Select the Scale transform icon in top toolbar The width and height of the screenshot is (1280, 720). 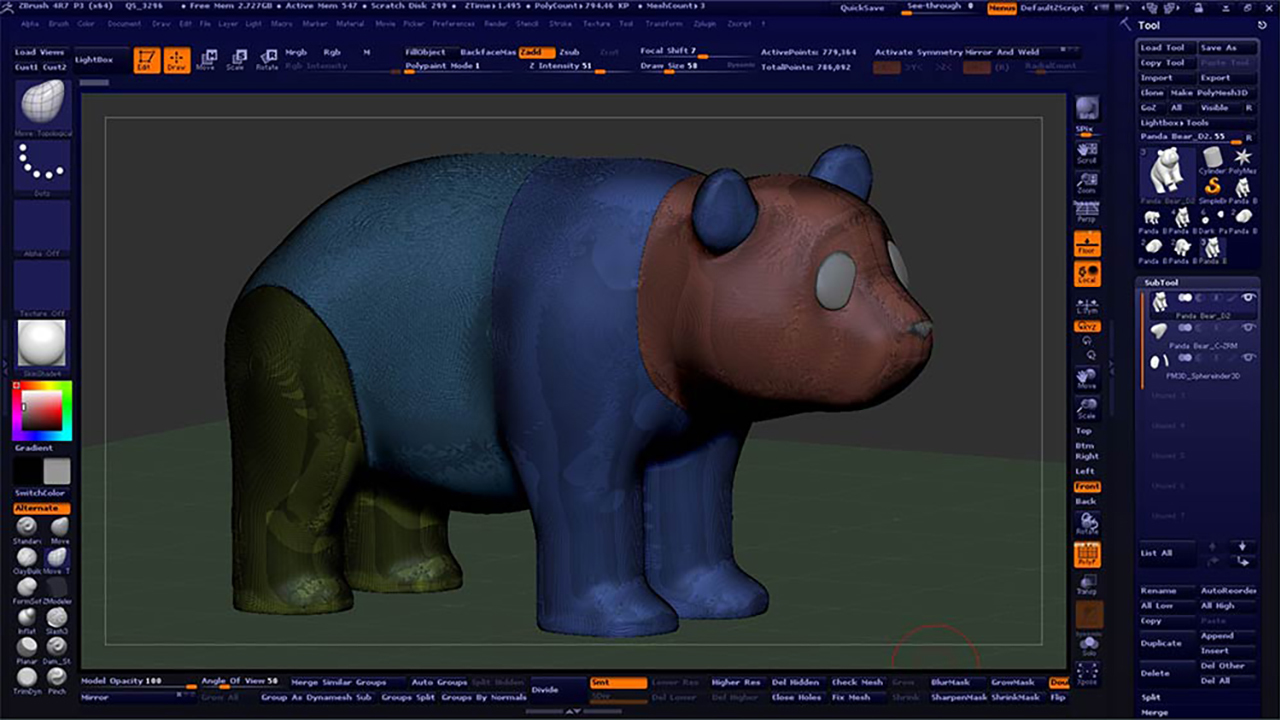[236, 61]
